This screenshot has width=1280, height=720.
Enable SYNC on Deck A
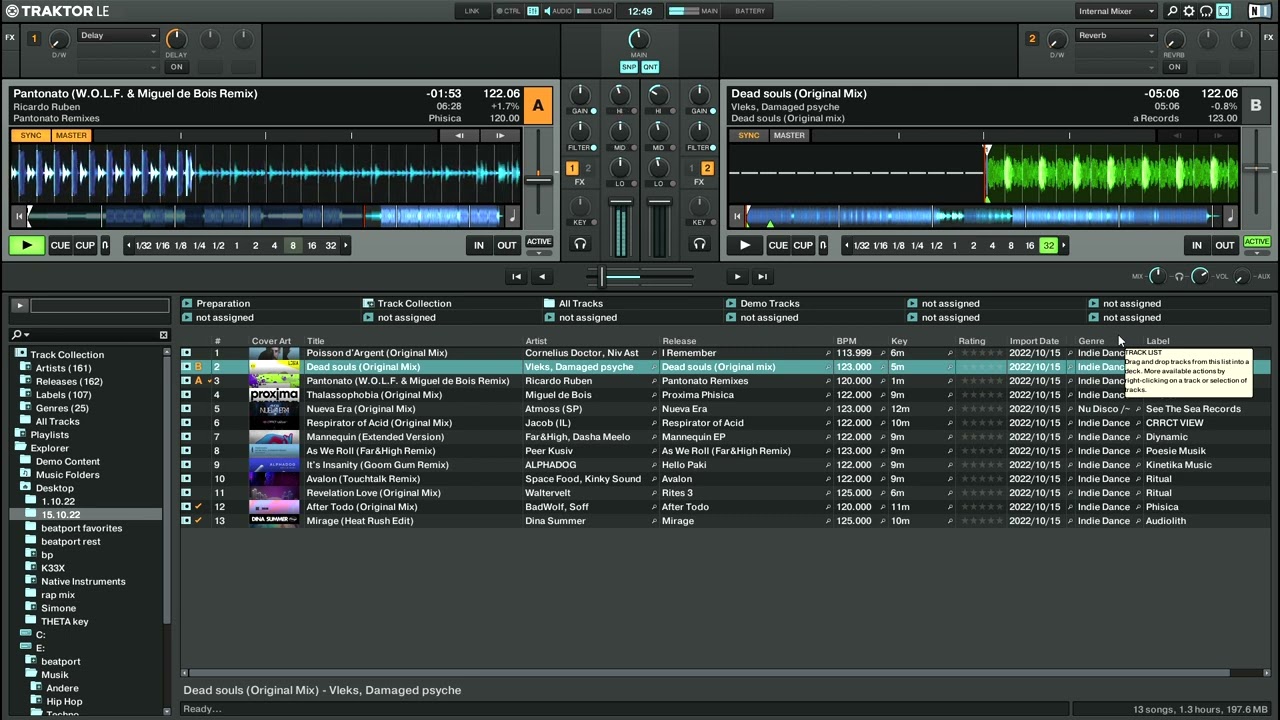pyautogui.click(x=31, y=135)
